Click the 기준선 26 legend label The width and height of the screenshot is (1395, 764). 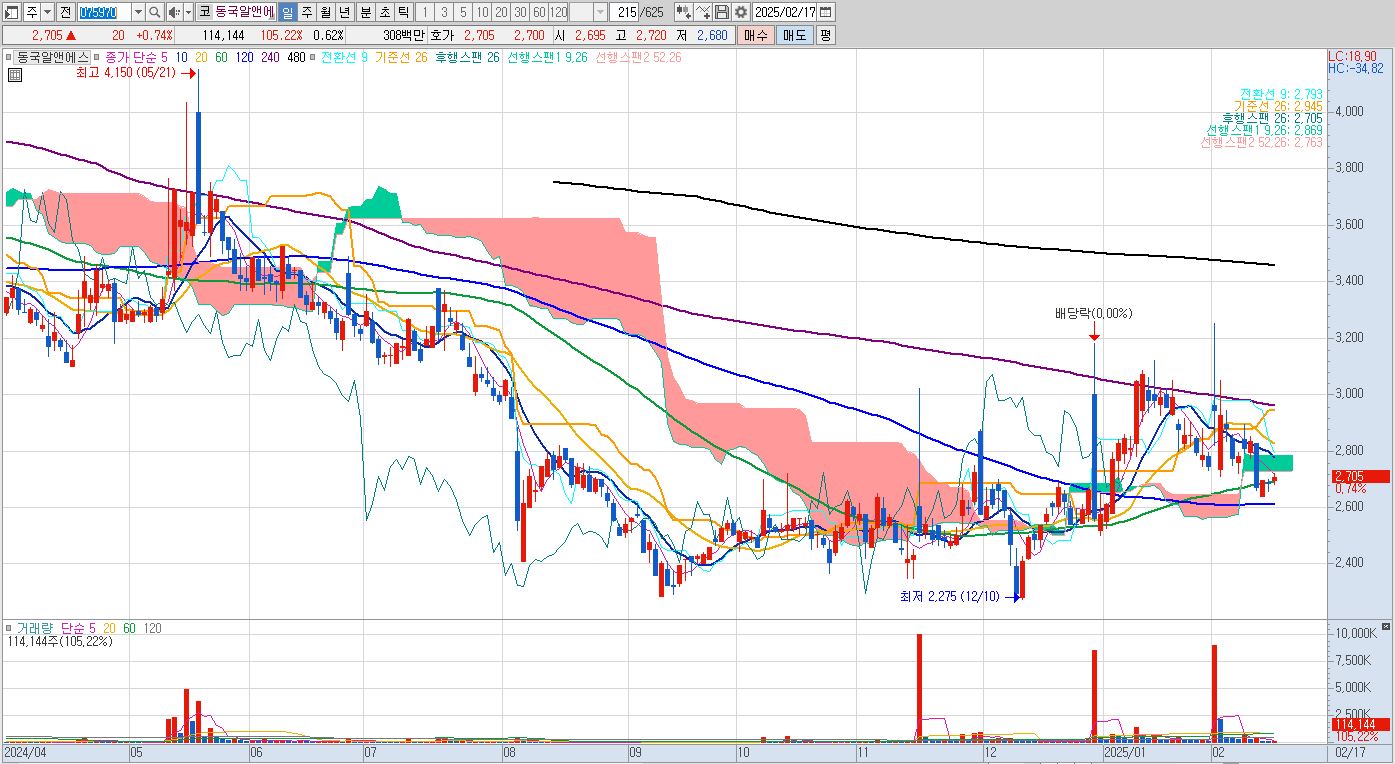click(x=401, y=57)
